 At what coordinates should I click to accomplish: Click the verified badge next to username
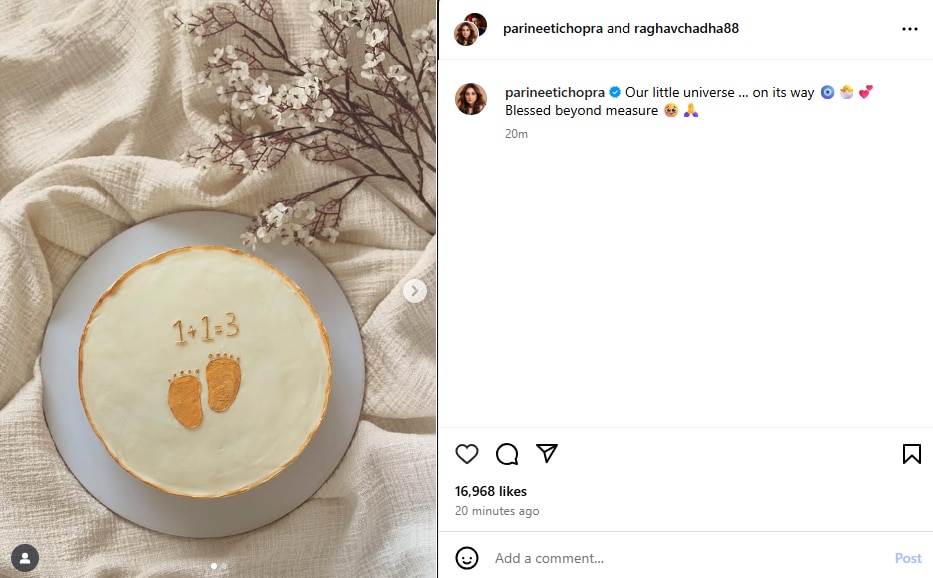pos(615,92)
